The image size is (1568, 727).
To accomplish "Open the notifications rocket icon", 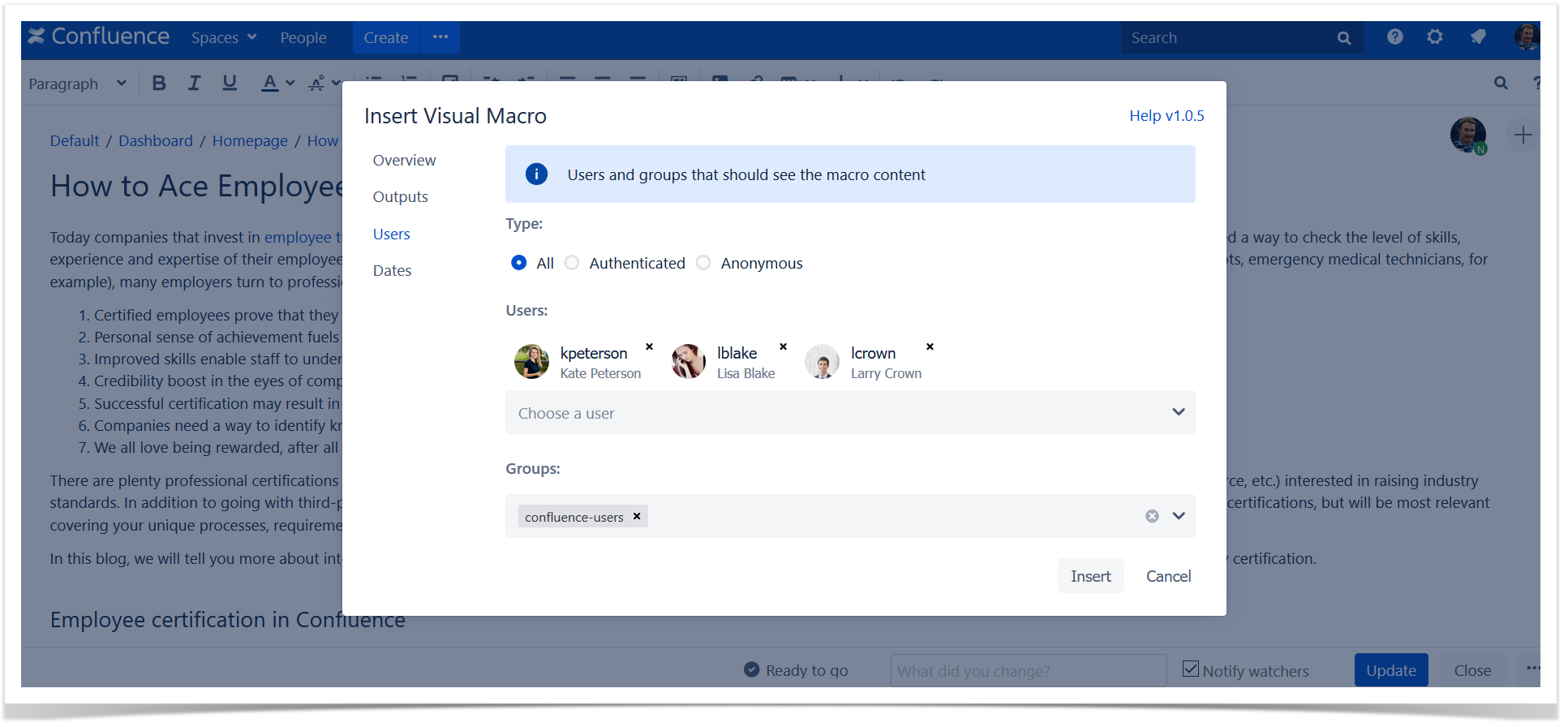I will [x=1478, y=37].
